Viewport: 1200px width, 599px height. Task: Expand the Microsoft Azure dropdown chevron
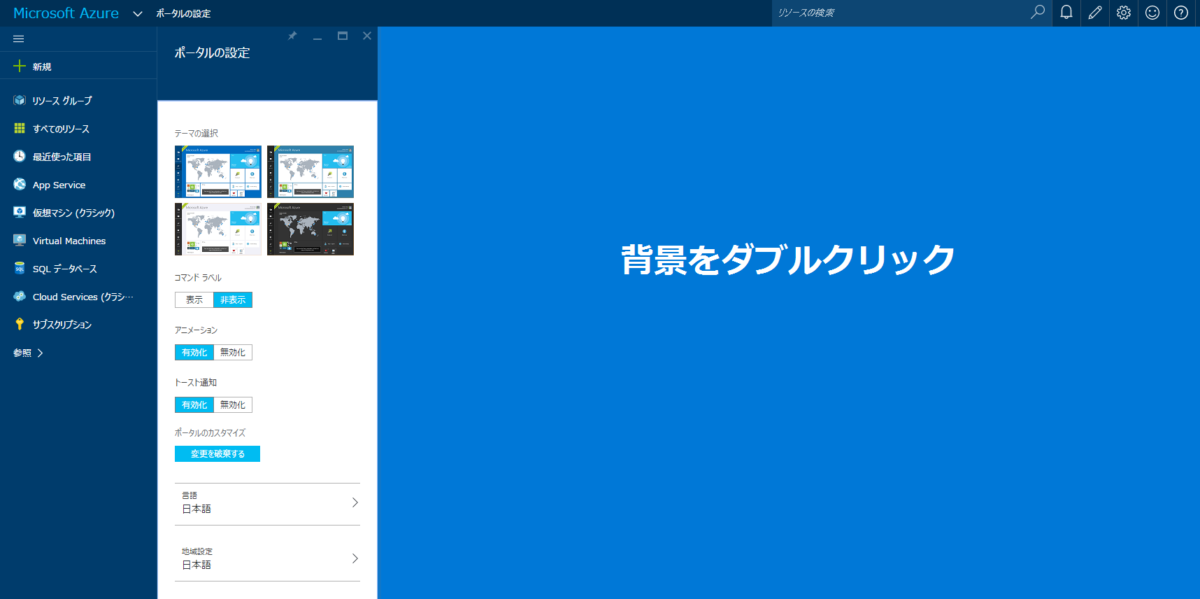coord(137,14)
